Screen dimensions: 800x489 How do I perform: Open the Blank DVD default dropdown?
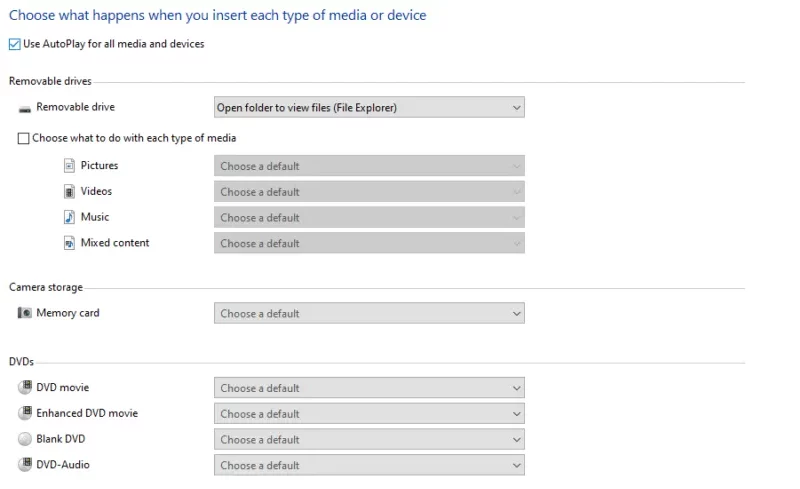[369, 439]
